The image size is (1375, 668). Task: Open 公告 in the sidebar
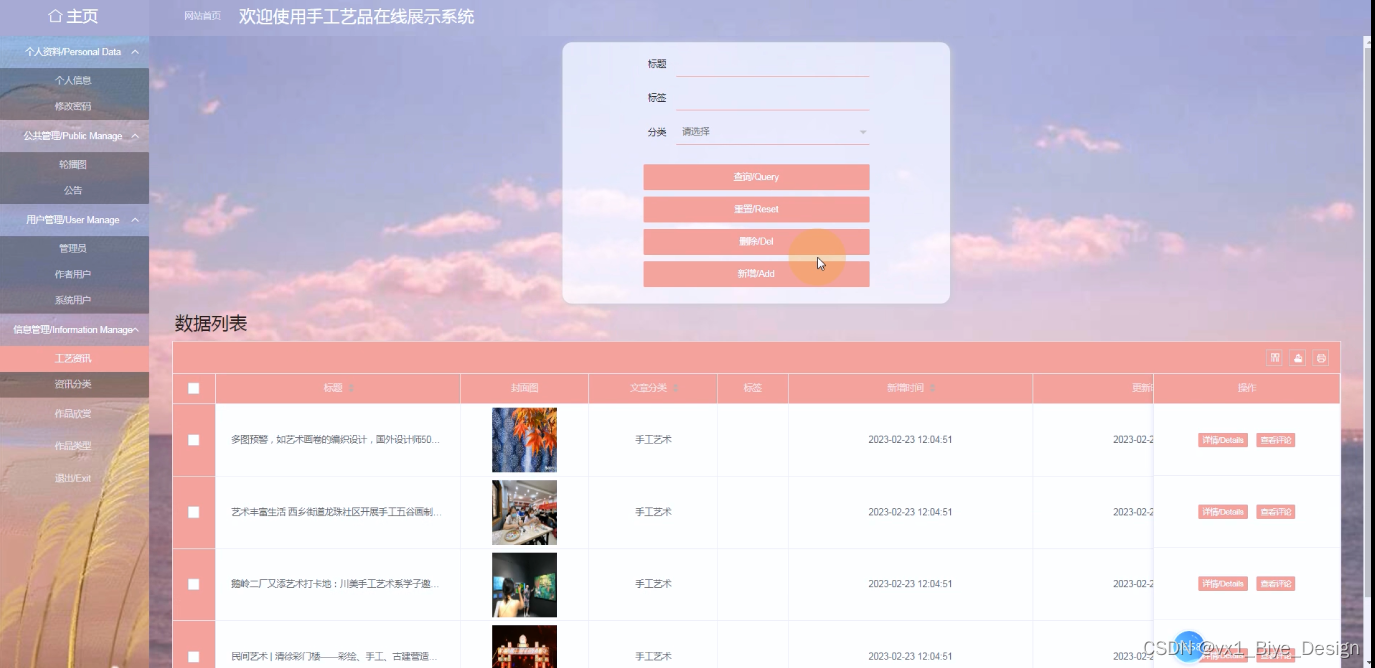74,190
